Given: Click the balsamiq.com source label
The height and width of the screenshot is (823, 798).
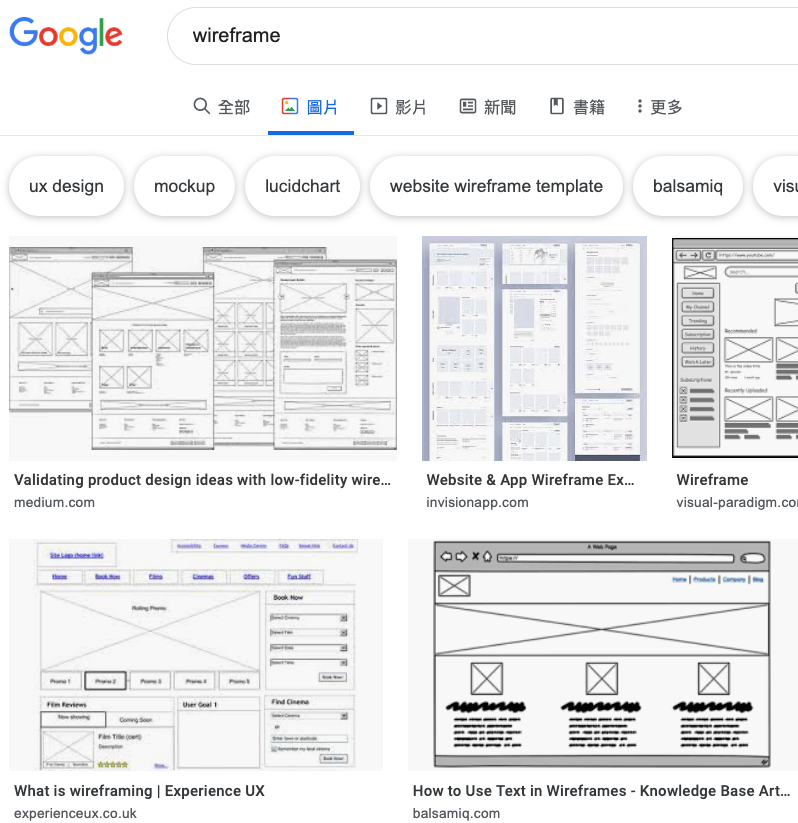Looking at the screenshot, I should [456, 813].
